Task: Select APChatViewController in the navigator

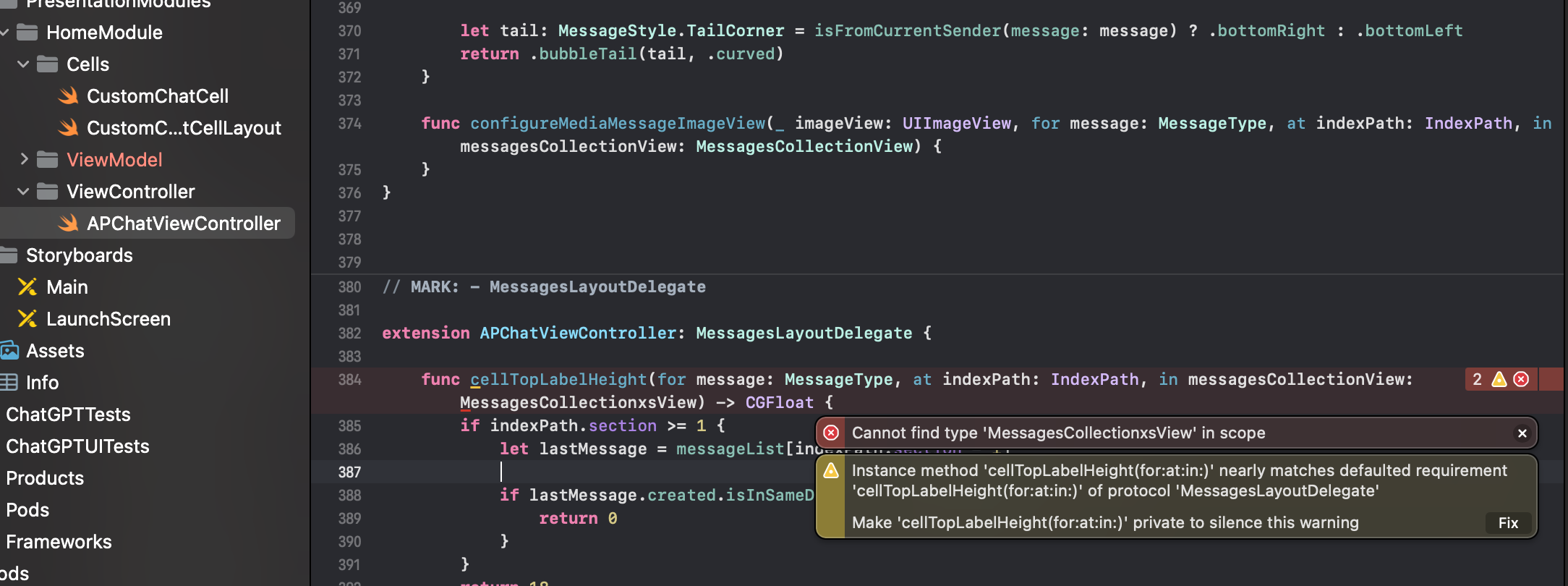Action: pos(184,224)
